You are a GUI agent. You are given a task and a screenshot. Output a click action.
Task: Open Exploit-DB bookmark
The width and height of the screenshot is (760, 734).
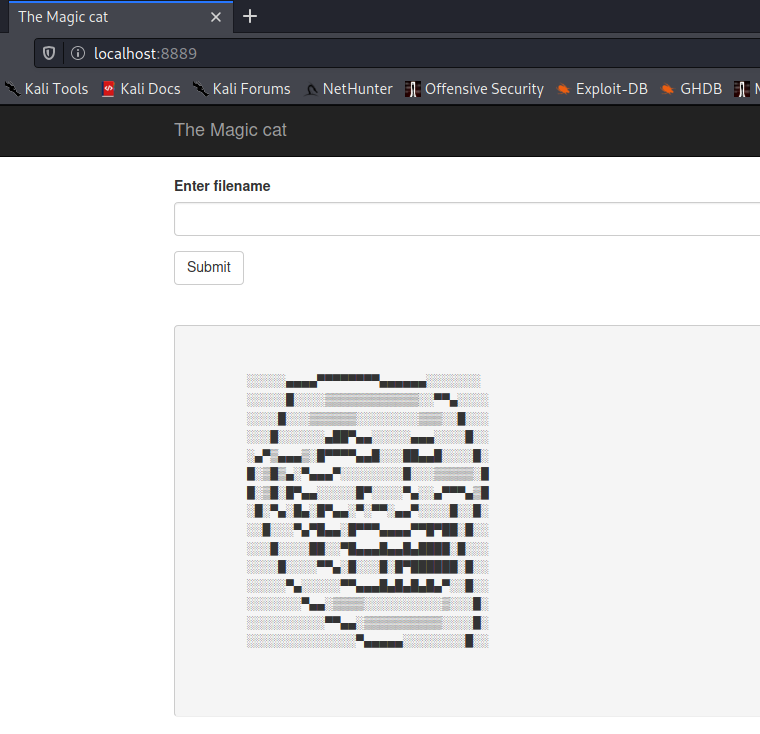[x=602, y=89]
